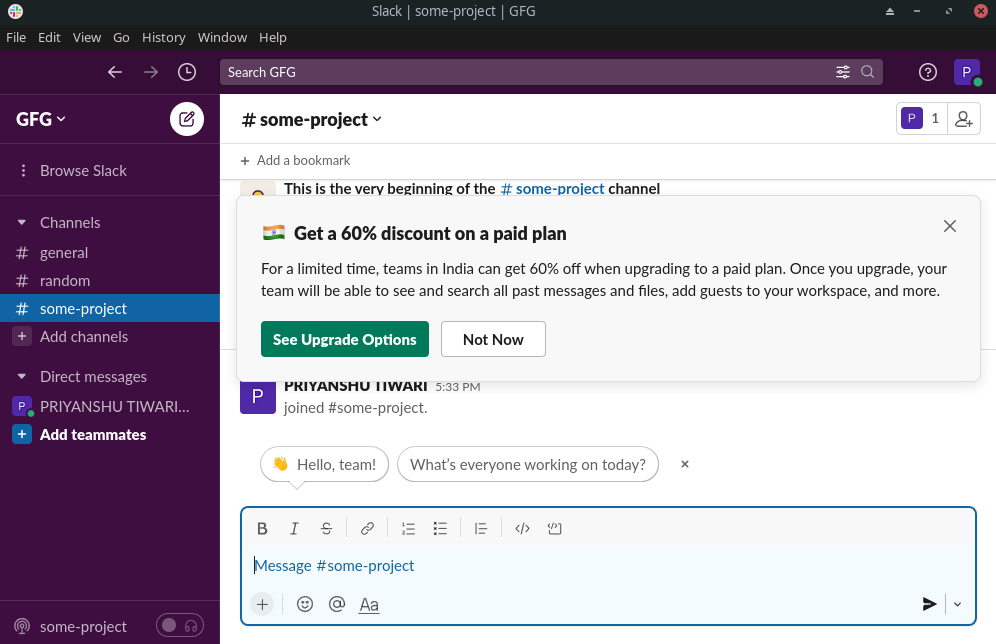The width and height of the screenshot is (996, 644).
Task: Collapse the Channels section
Action: coord(22,222)
